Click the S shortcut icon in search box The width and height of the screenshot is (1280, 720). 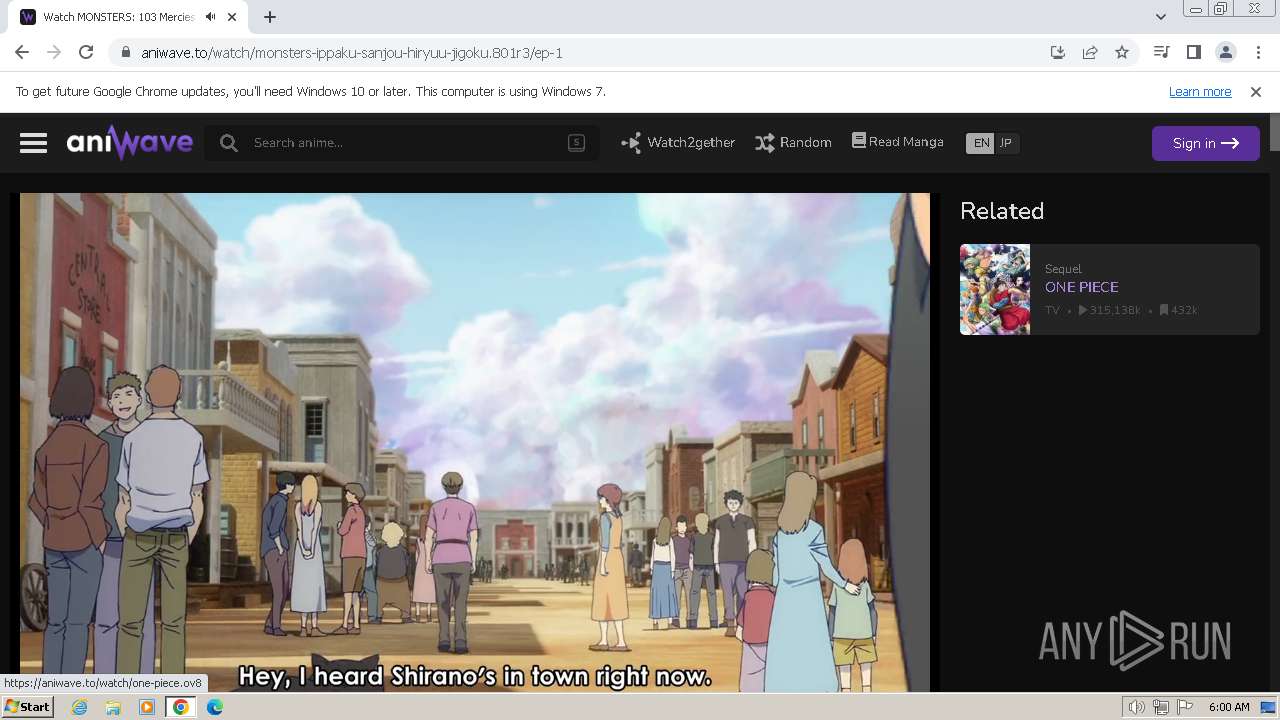pyautogui.click(x=576, y=142)
